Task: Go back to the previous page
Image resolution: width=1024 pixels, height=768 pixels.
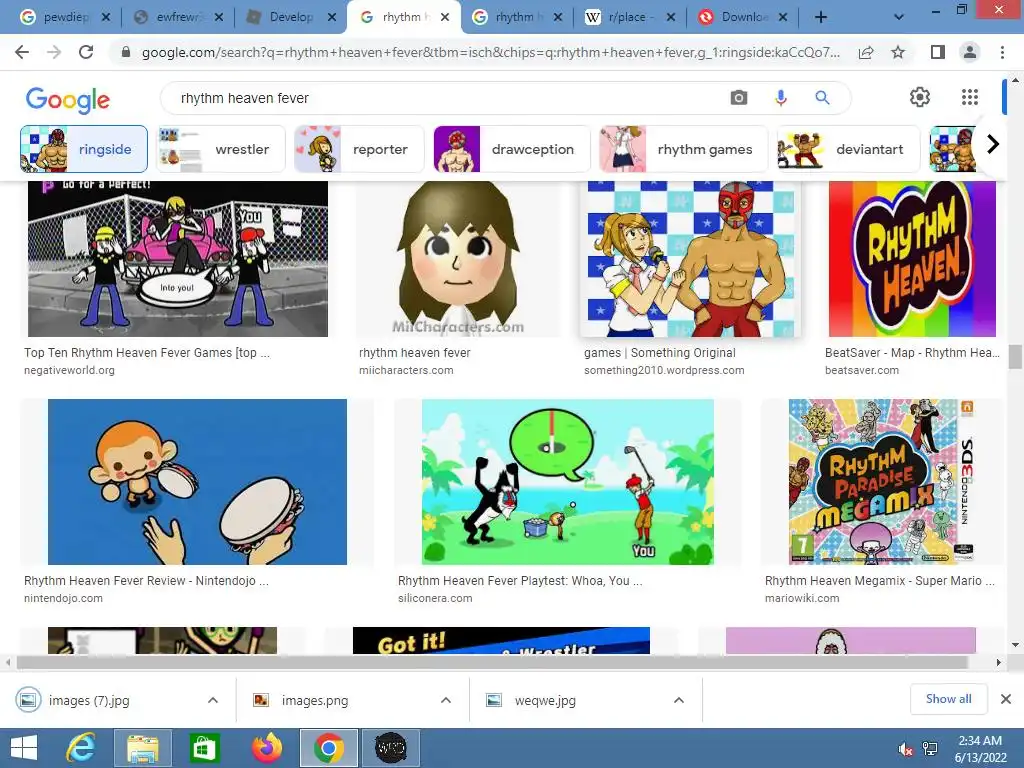Action: (x=22, y=52)
